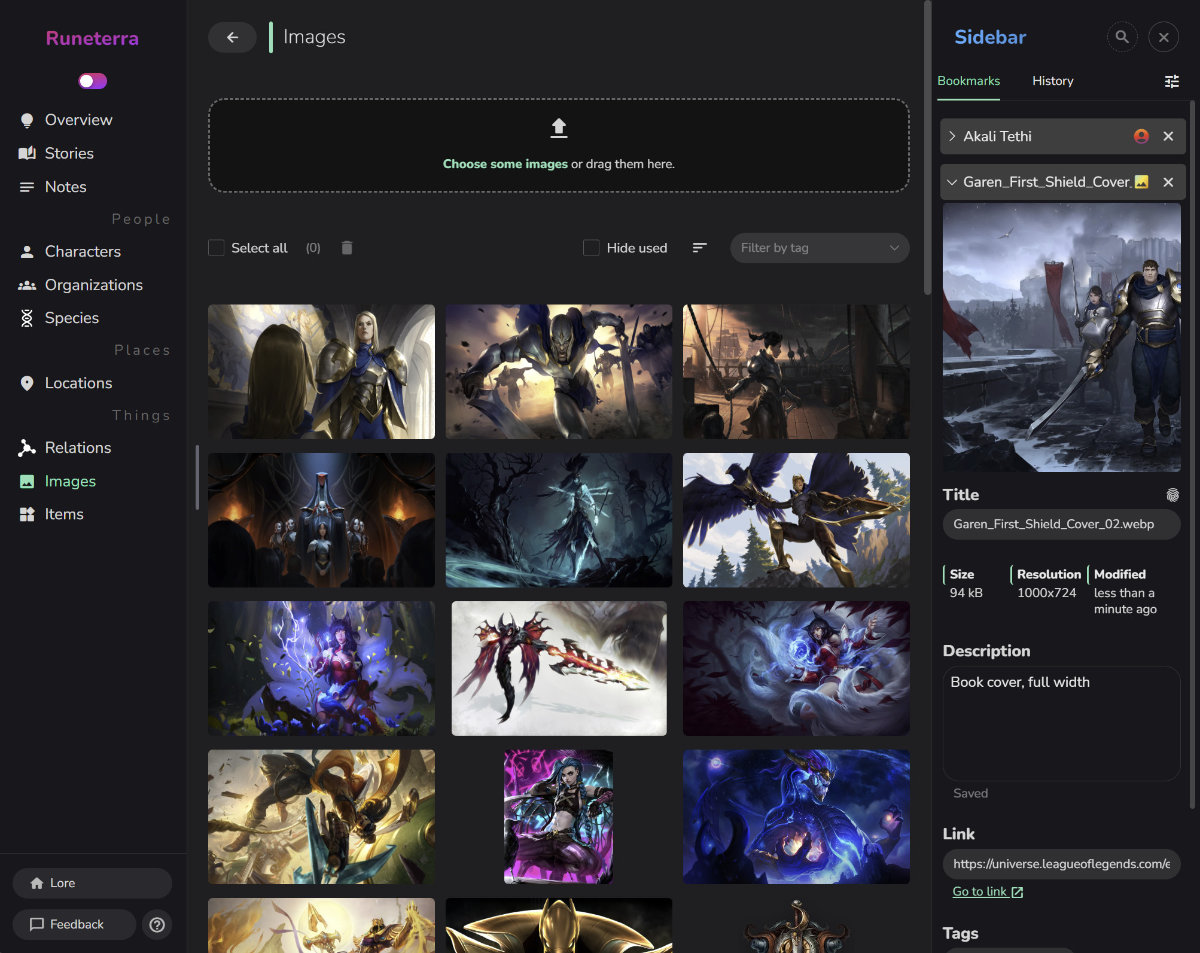1200x953 pixels.
Task: Toggle the theme switch under Runeterra
Action: pos(92,81)
